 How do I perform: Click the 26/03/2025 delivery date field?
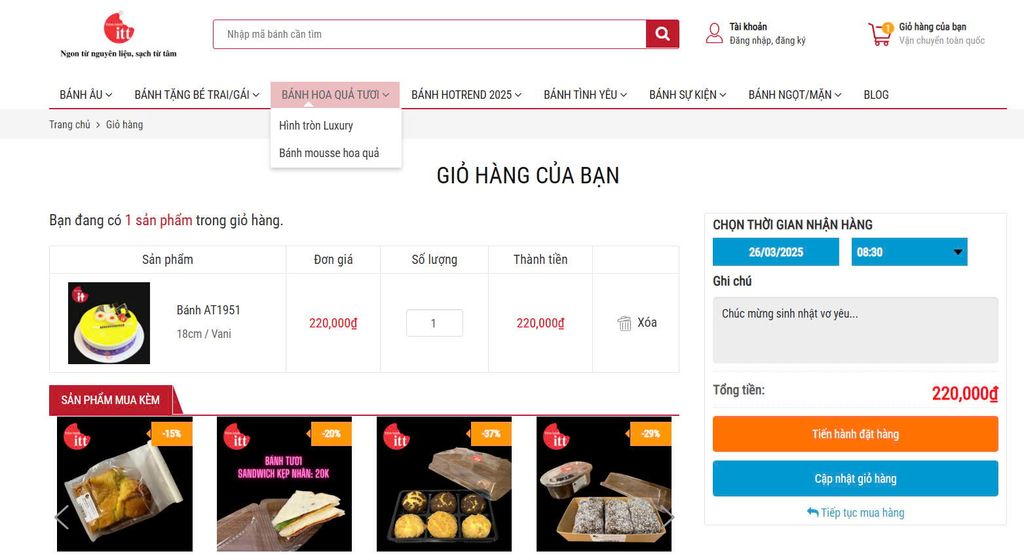click(x=776, y=252)
